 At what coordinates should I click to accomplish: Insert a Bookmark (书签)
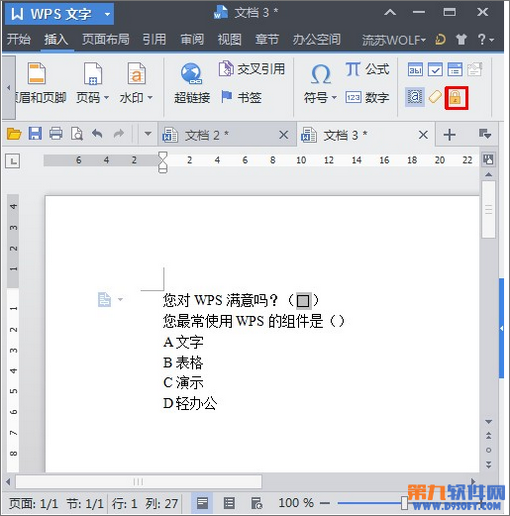[x=241, y=97]
